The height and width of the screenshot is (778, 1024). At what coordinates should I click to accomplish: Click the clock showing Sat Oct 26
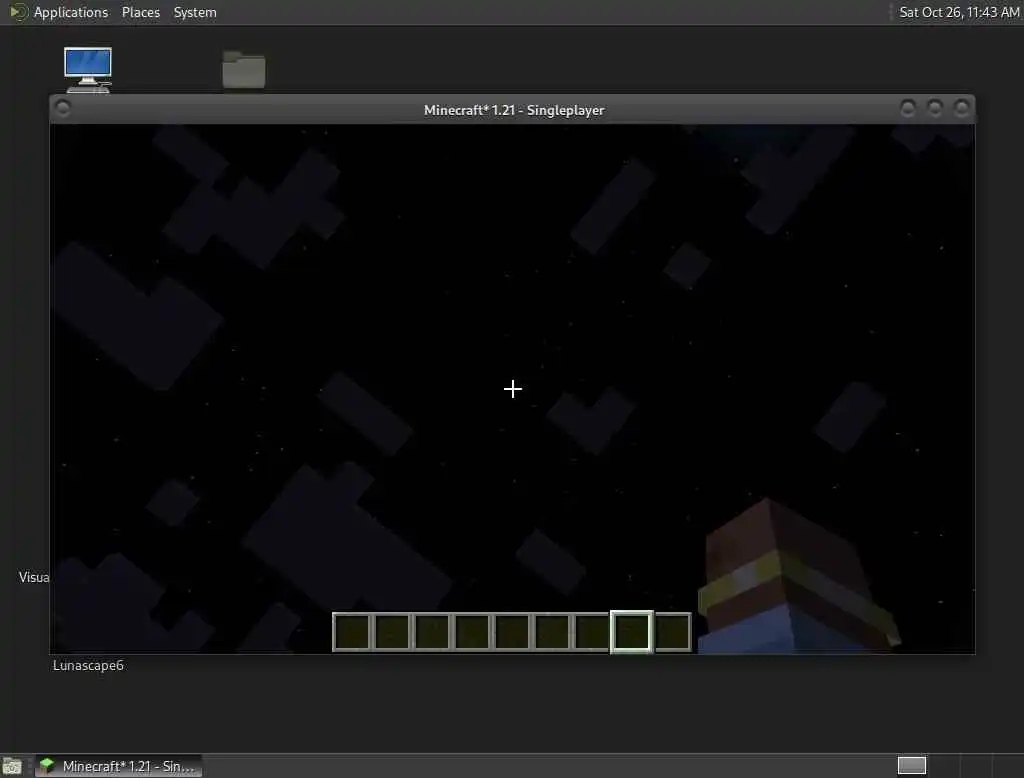click(x=959, y=12)
